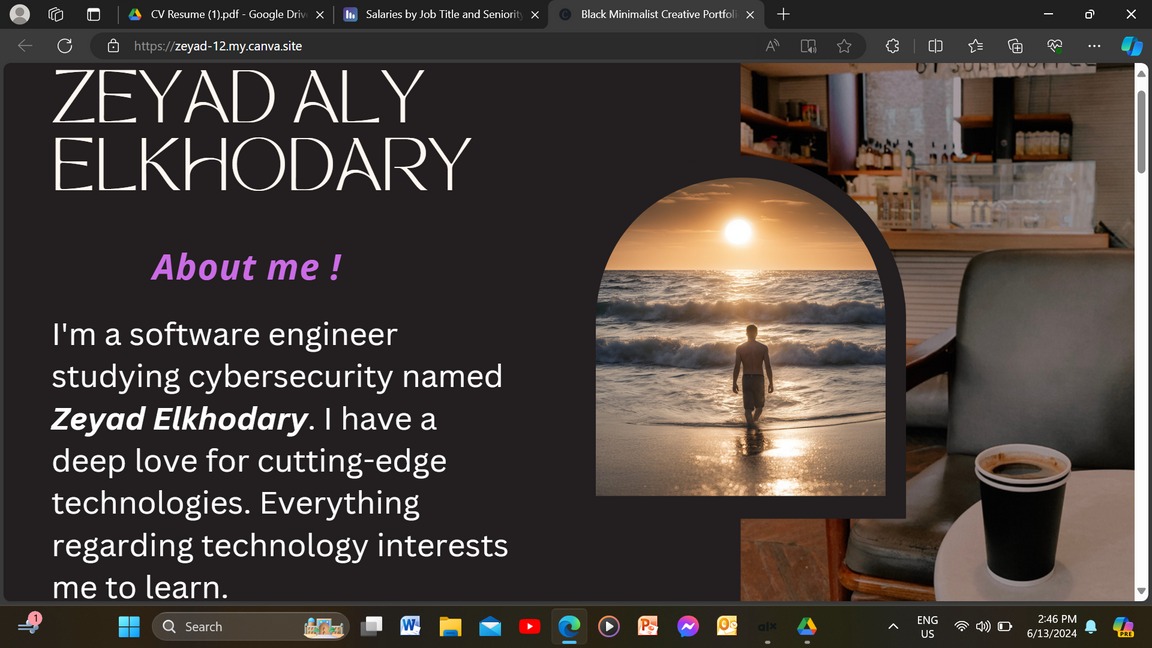The image size is (1152, 648).
Task: Expand hidden system tray icons chevron
Action: pos(893,627)
